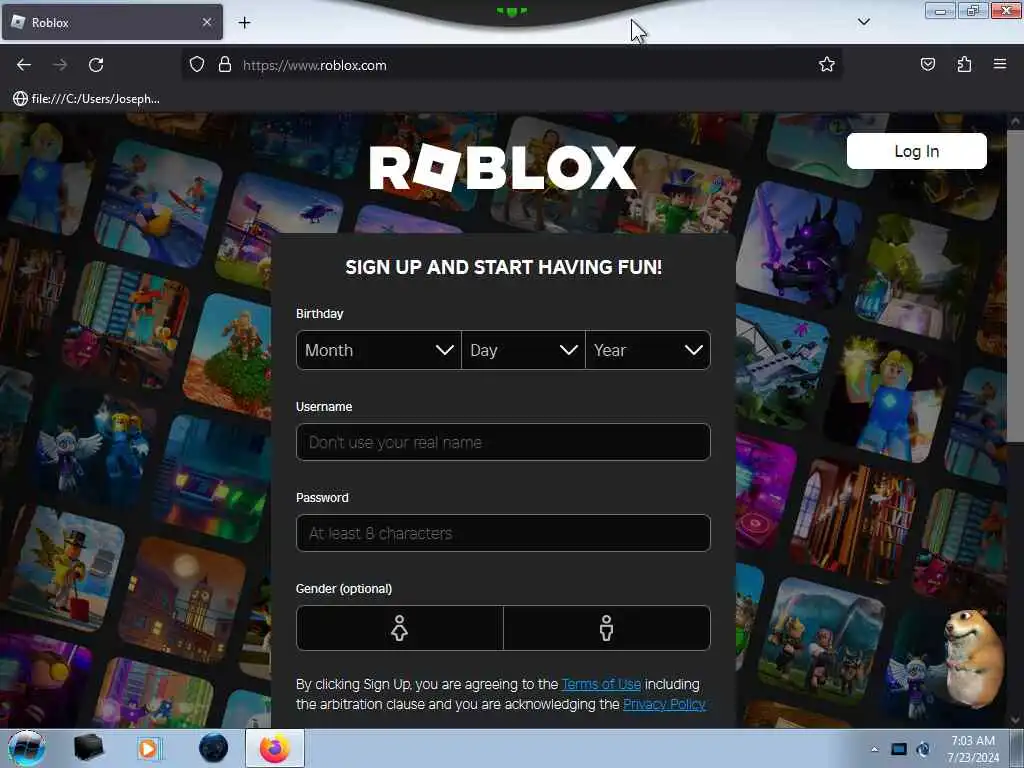This screenshot has width=1024, height=768.
Task: Open a new tab with plus button
Action: pos(244,23)
